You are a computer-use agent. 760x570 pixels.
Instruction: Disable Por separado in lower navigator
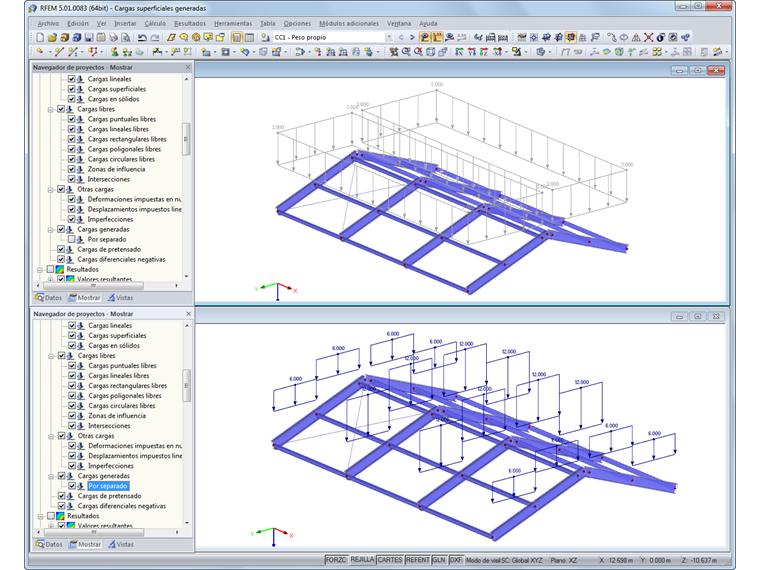click(72, 486)
